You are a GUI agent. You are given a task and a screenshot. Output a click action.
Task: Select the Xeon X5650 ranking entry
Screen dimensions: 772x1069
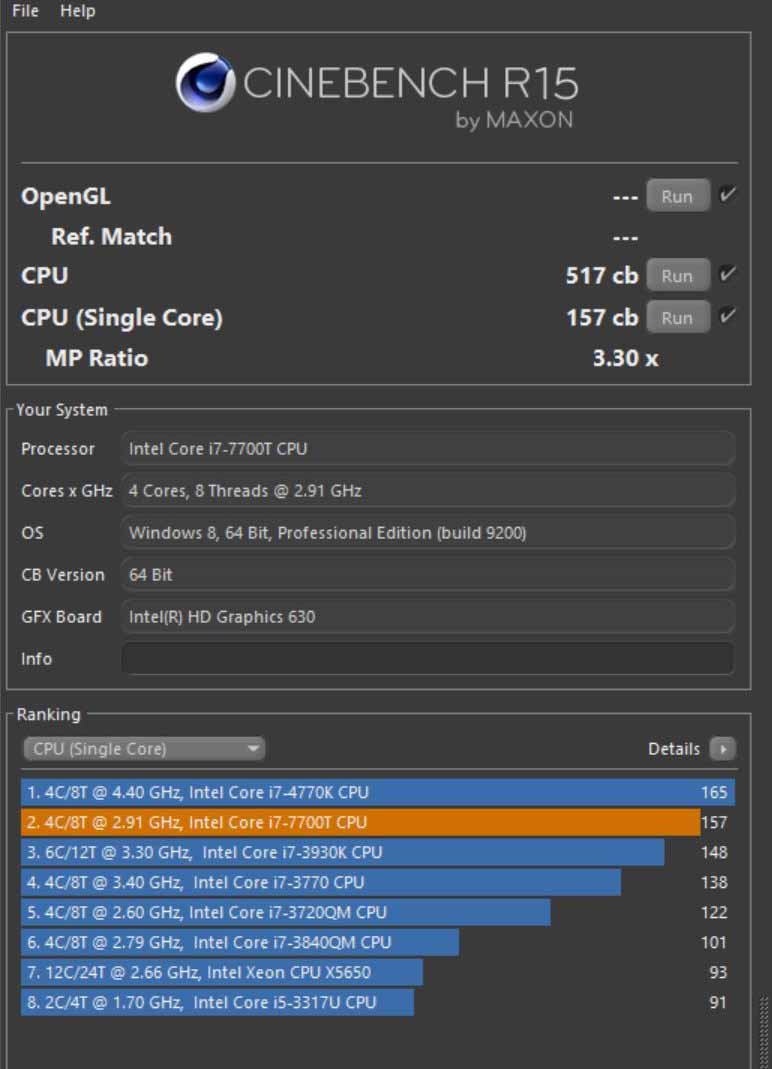tap(221, 973)
